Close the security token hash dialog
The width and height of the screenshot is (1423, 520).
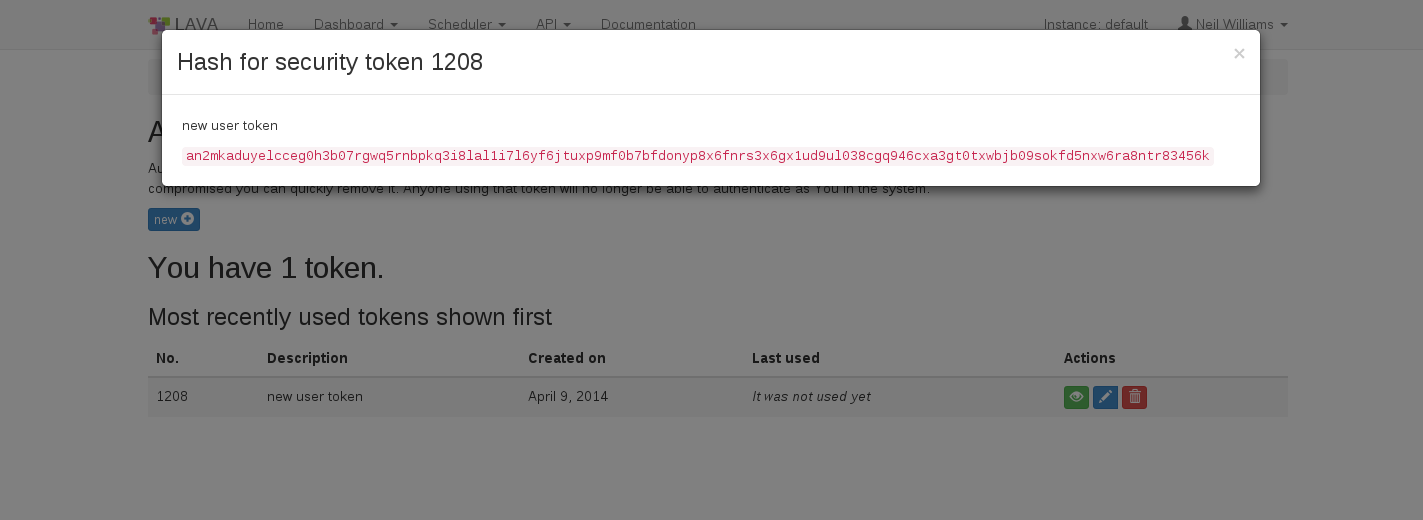pyautogui.click(x=1239, y=54)
